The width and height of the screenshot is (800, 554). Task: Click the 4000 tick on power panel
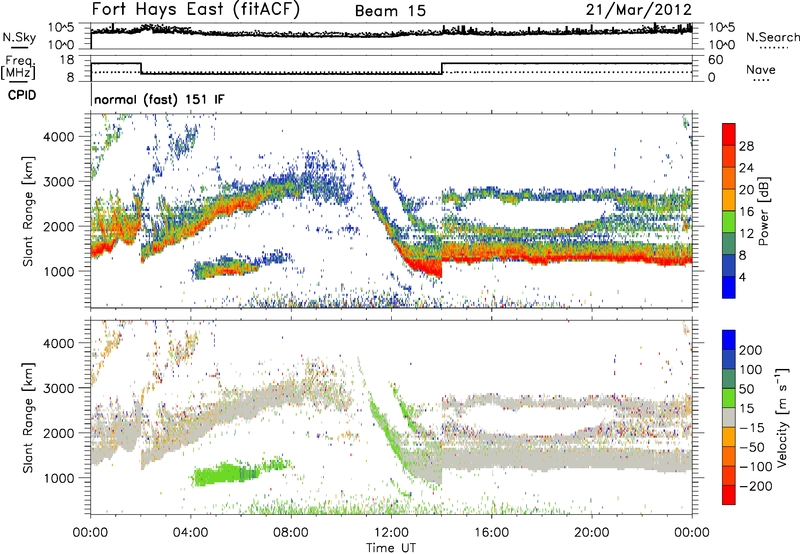(x=58, y=137)
